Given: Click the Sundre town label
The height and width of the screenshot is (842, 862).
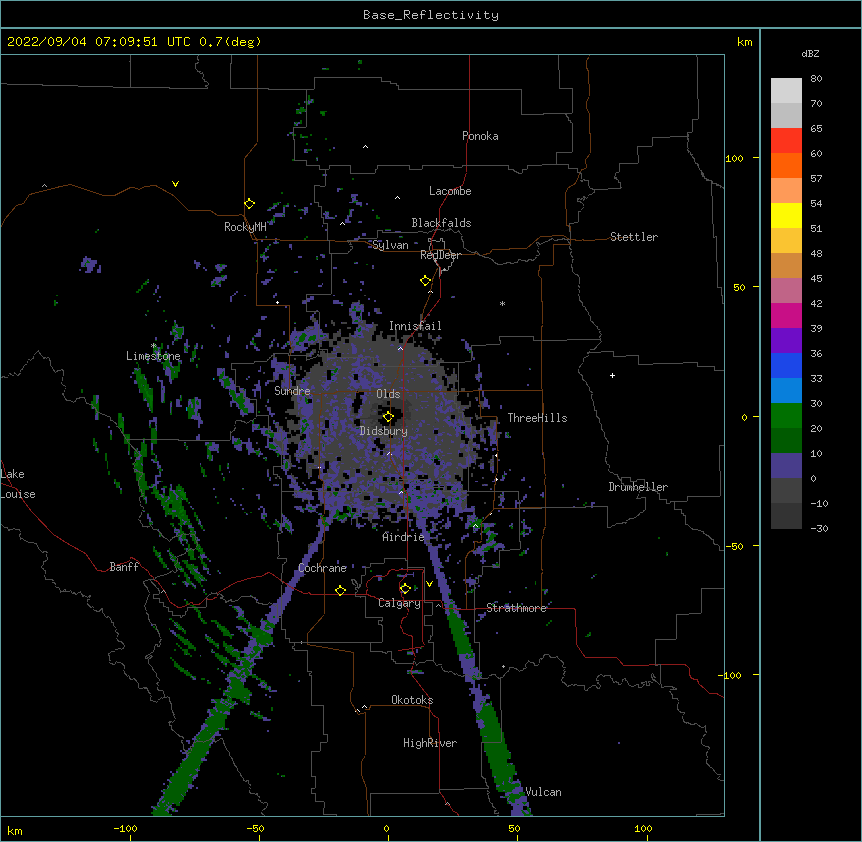Looking at the screenshot, I should (x=292, y=391).
